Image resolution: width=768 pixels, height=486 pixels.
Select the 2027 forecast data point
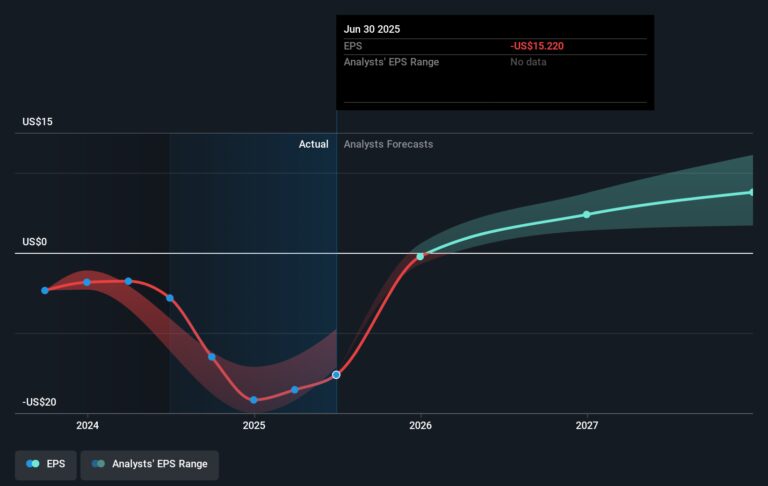[x=587, y=214]
